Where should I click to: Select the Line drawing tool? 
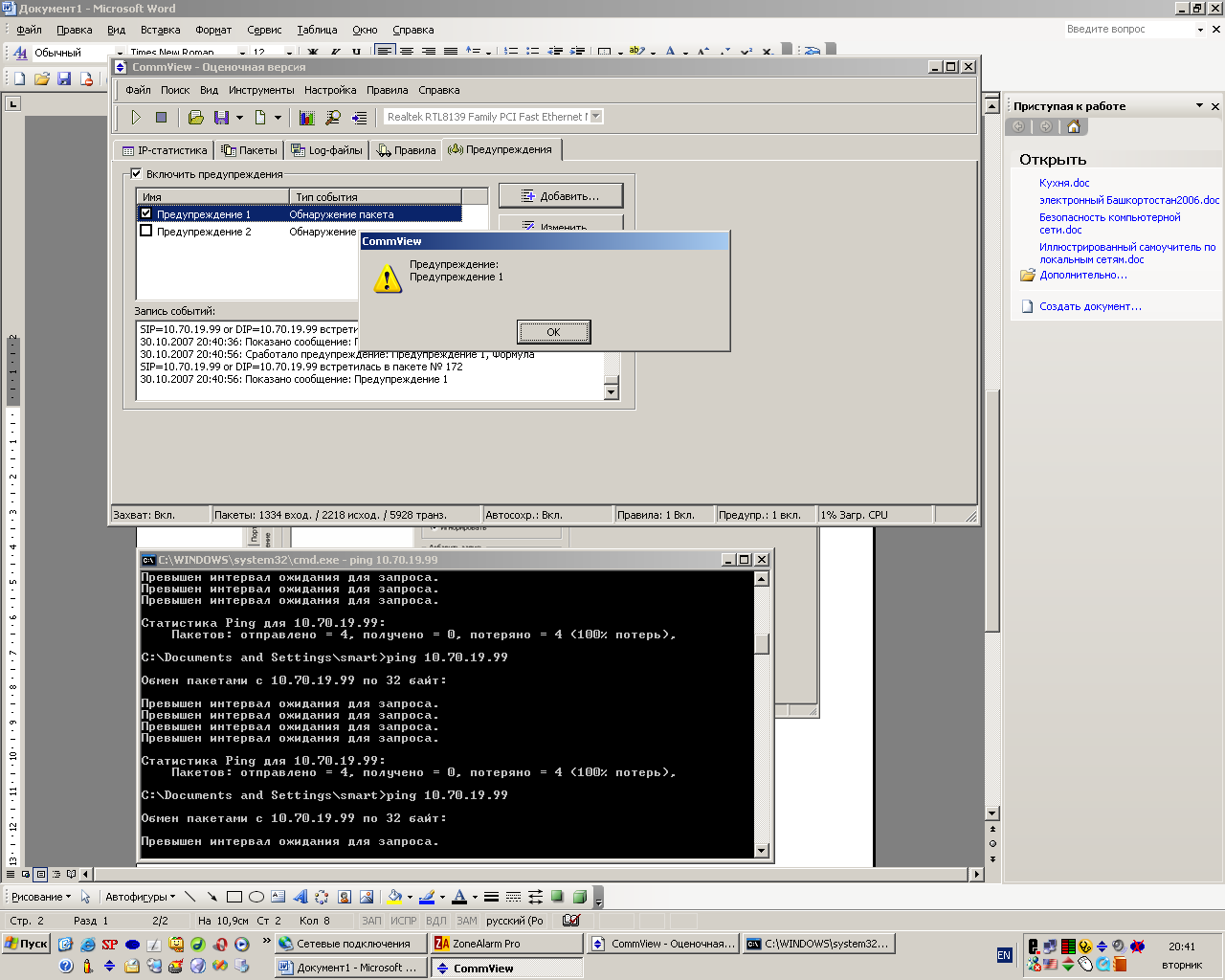(x=189, y=897)
